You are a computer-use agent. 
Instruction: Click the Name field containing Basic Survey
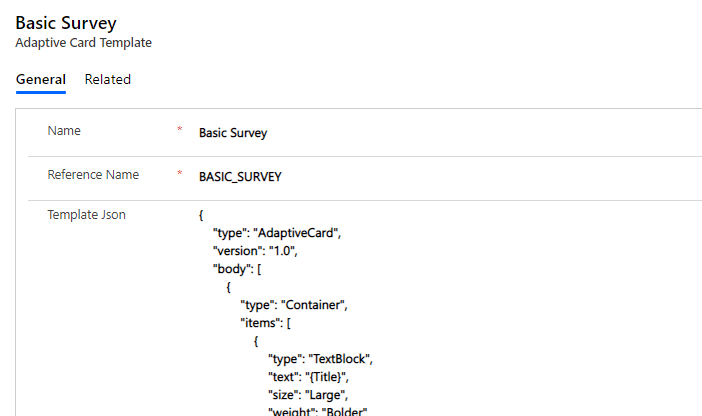point(233,132)
